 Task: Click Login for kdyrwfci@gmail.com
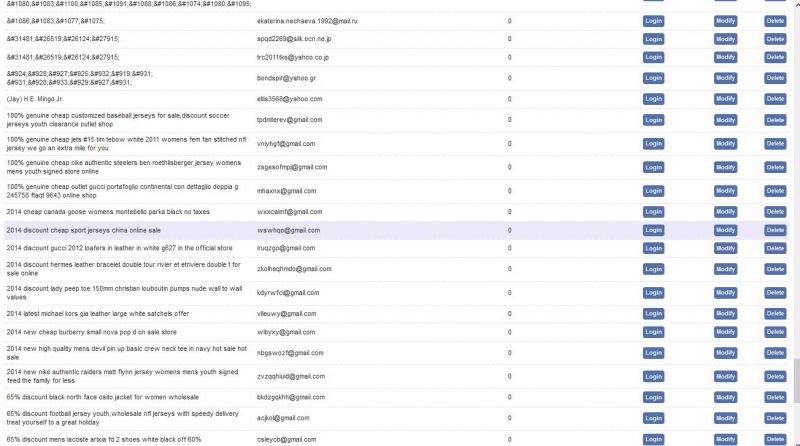[x=653, y=293]
